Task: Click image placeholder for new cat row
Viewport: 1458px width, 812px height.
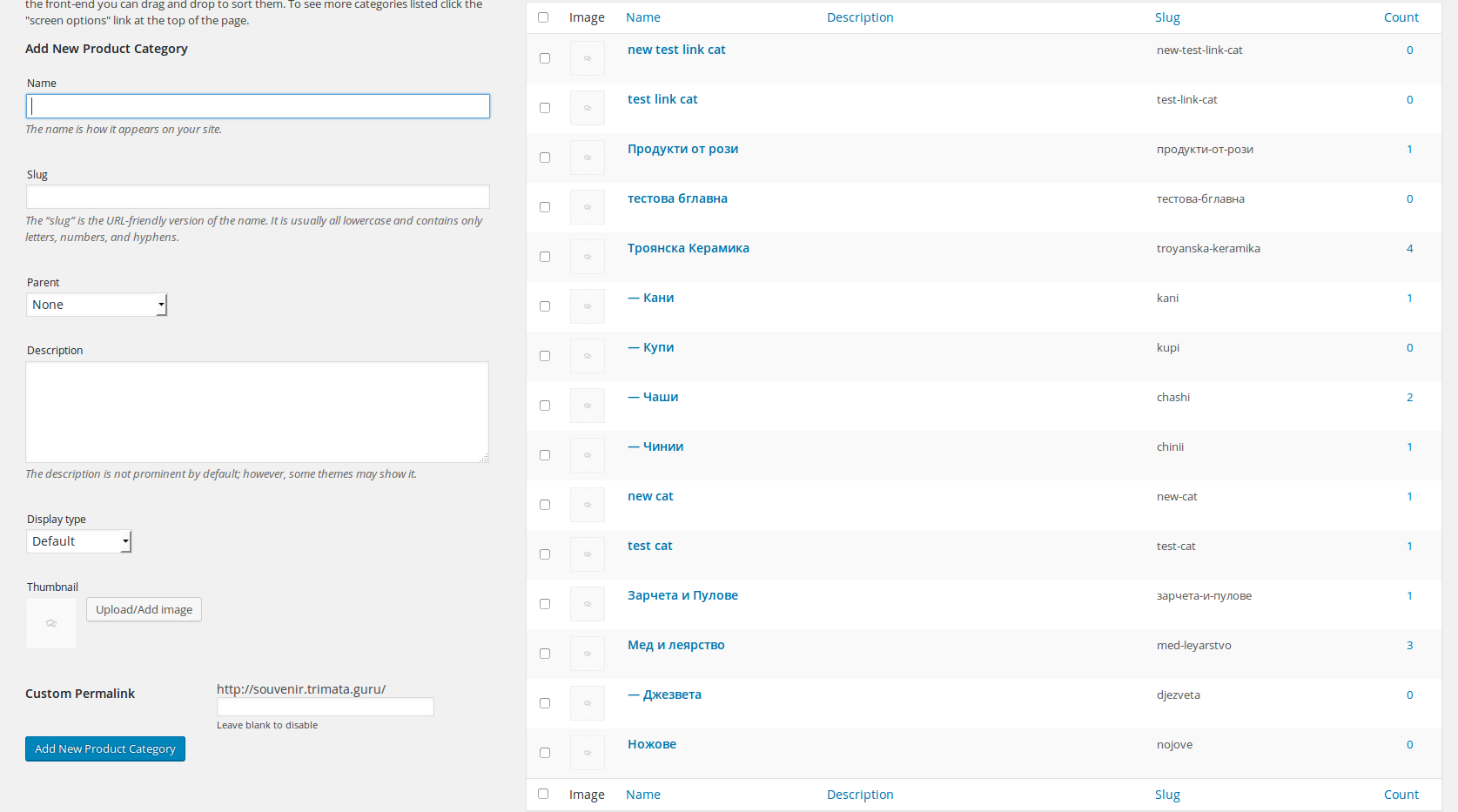Action: click(x=588, y=505)
